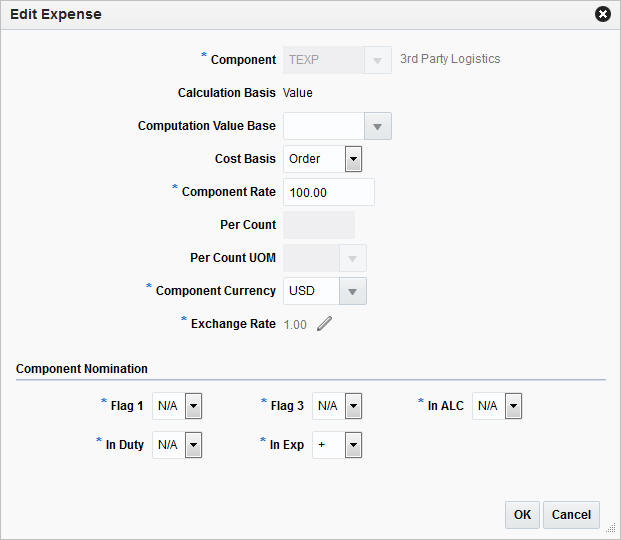
Task: Expand the In Duty dropdown
Action: 194,445
